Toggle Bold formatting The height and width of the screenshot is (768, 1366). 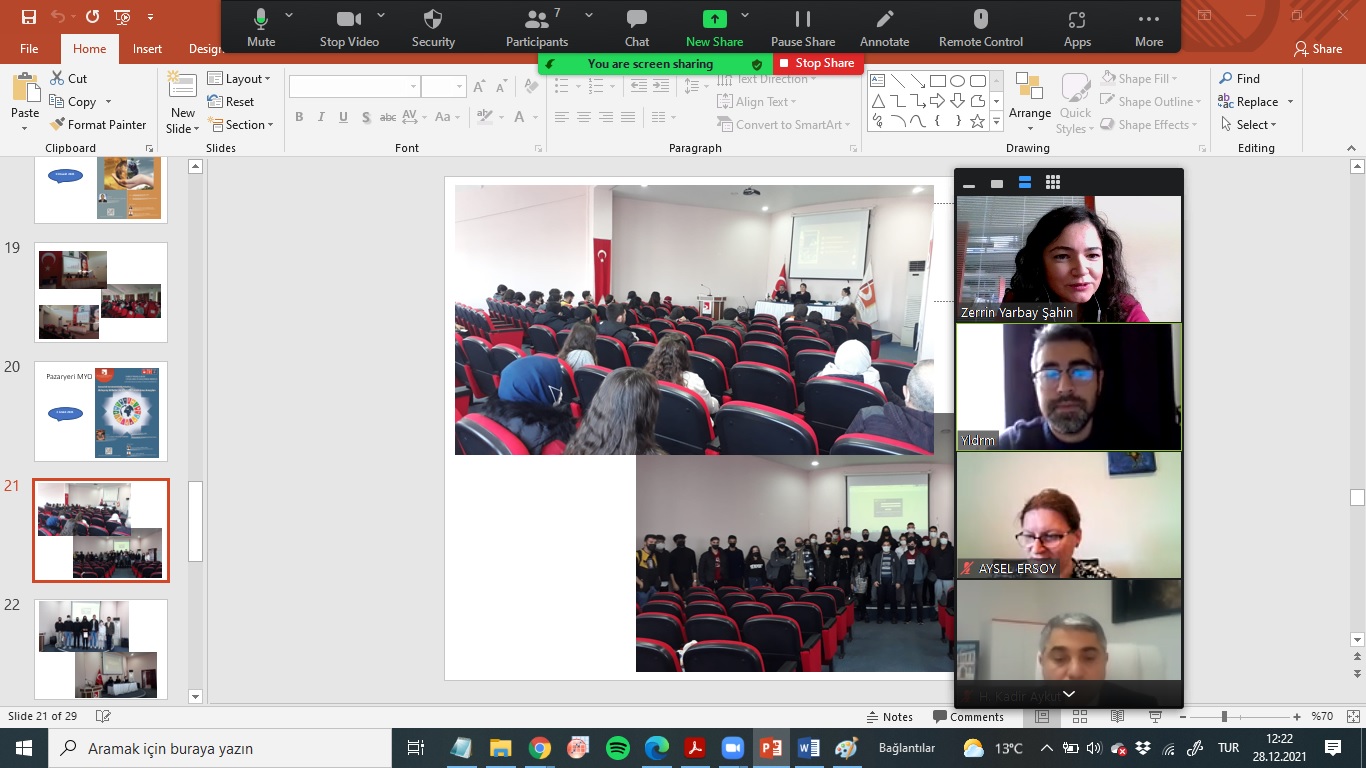[299, 117]
